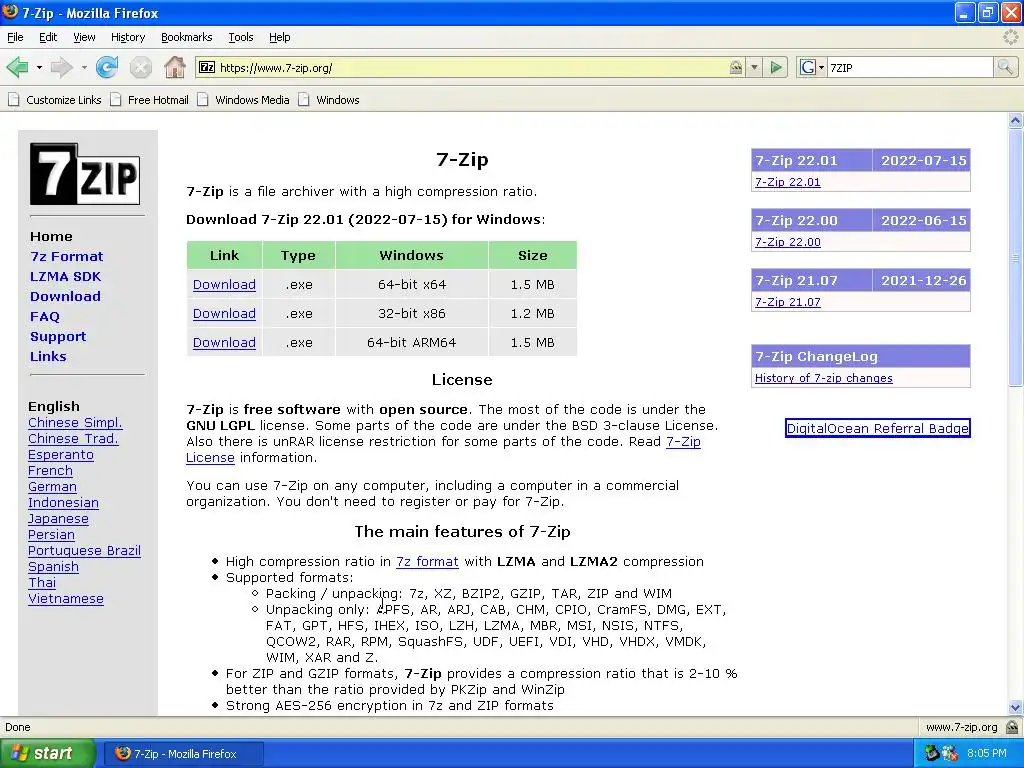
Task: Click the 7-Zip Firefox taskbar button
Action: 184,754
